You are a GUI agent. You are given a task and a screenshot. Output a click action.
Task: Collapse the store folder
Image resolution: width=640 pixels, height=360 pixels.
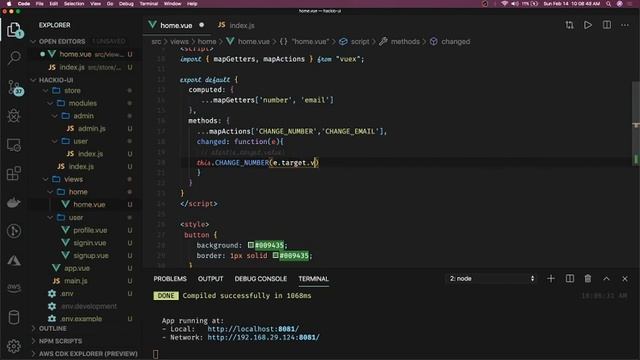72,91
